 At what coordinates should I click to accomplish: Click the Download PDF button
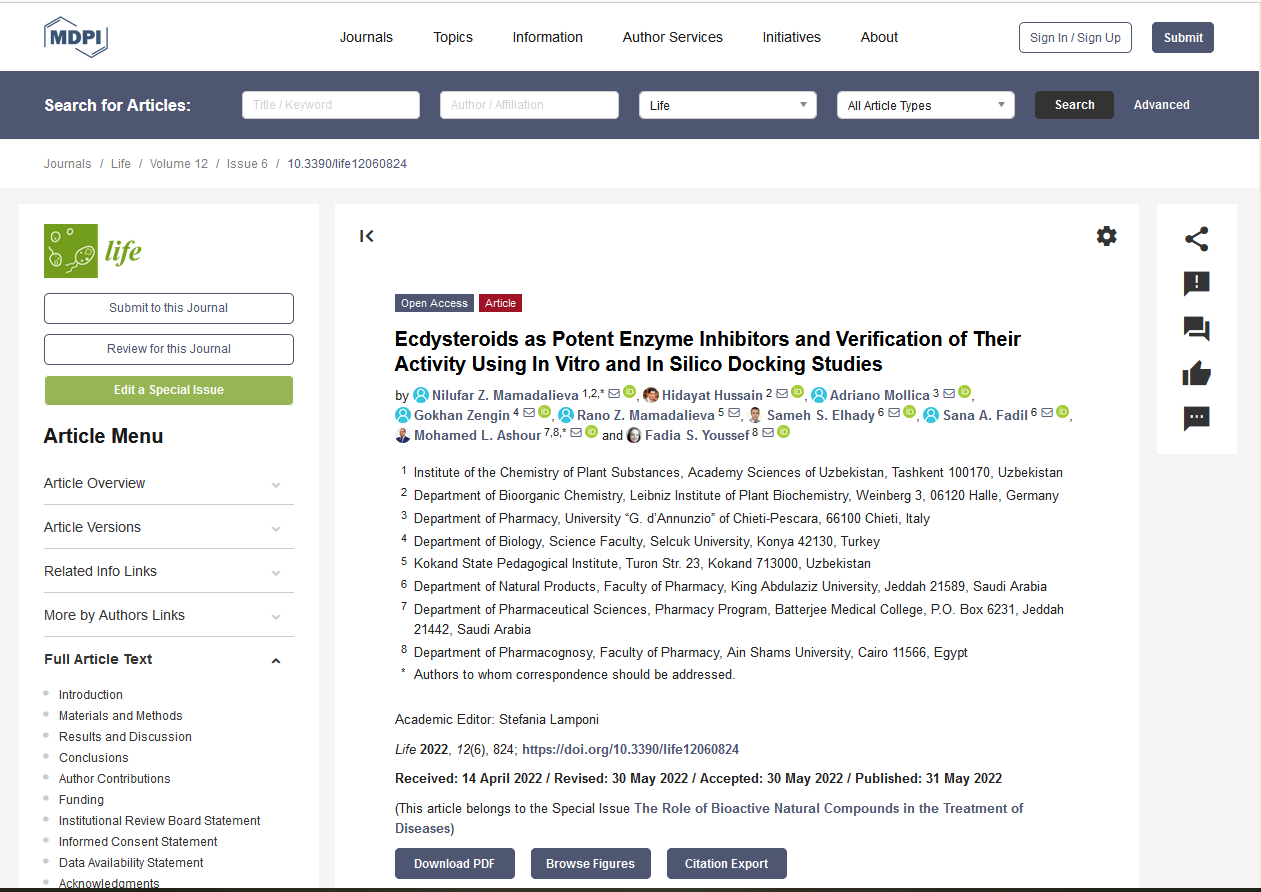[x=455, y=864]
